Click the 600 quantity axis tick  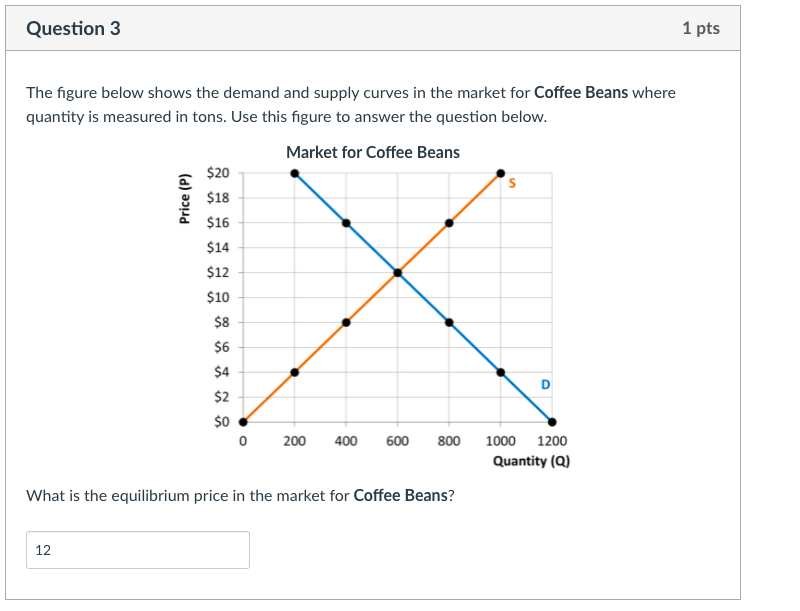[x=397, y=439]
